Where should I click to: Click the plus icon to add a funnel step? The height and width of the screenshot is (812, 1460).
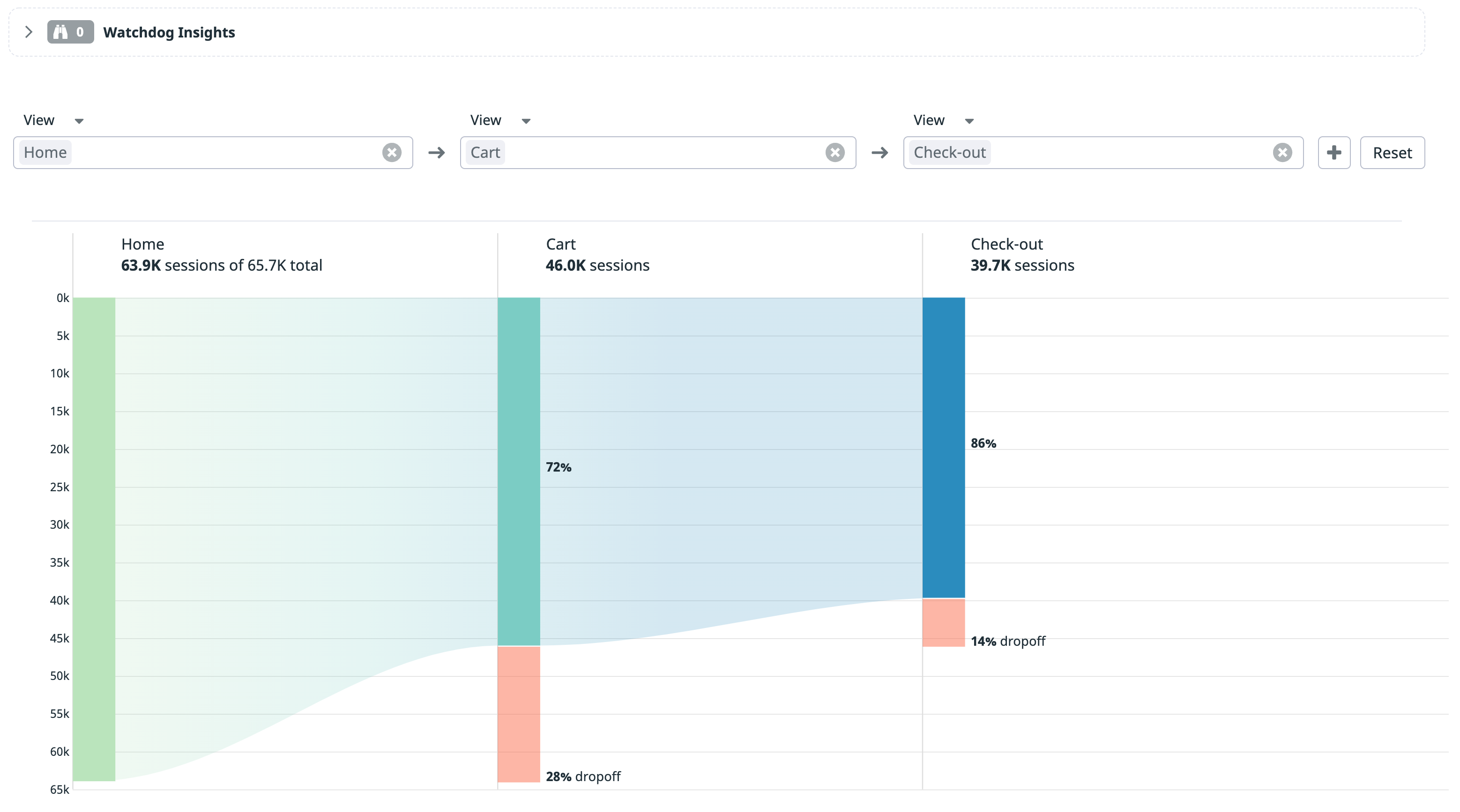[x=1334, y=153]
